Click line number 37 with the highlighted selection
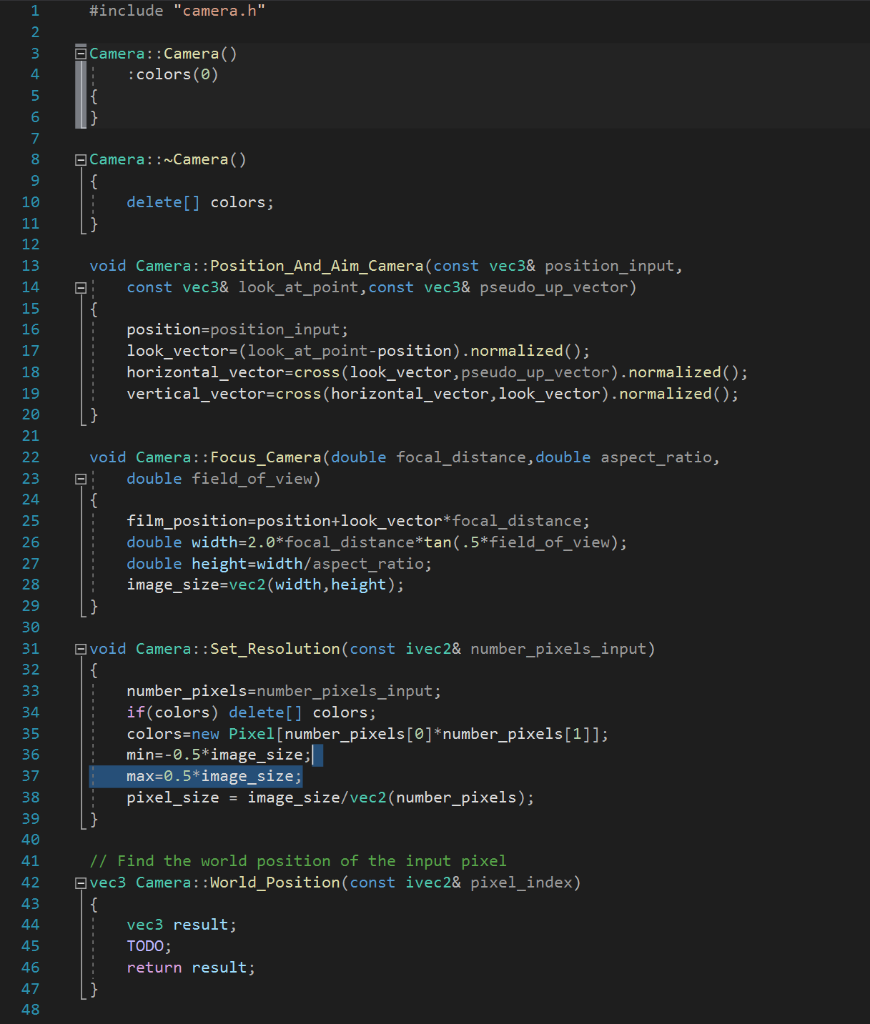 click(30, 775)
